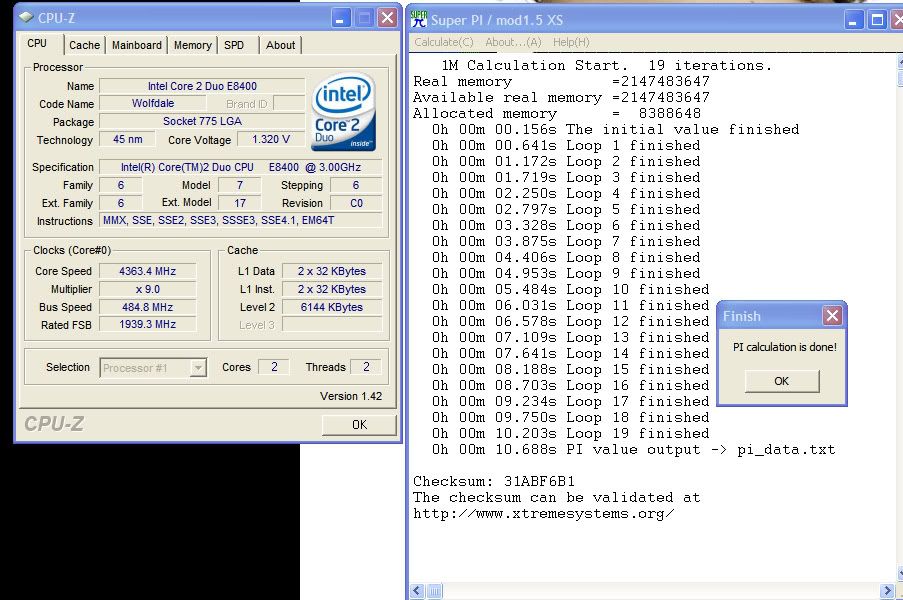Switch to the Cache tab
Image resolution: width=903 pixels, height=600 pixels.
(x=84, y=45)
